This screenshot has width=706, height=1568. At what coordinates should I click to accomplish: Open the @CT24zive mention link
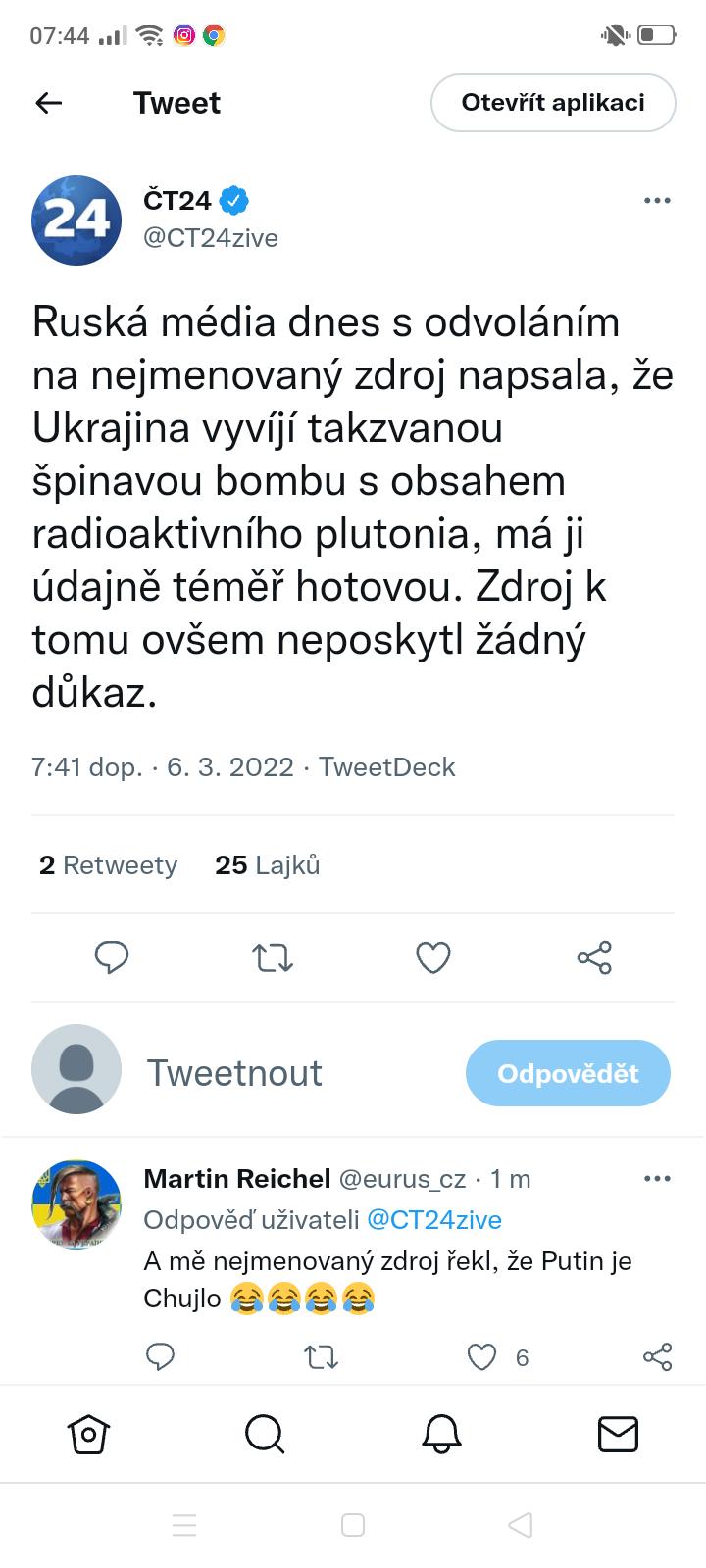[433, 1220]
